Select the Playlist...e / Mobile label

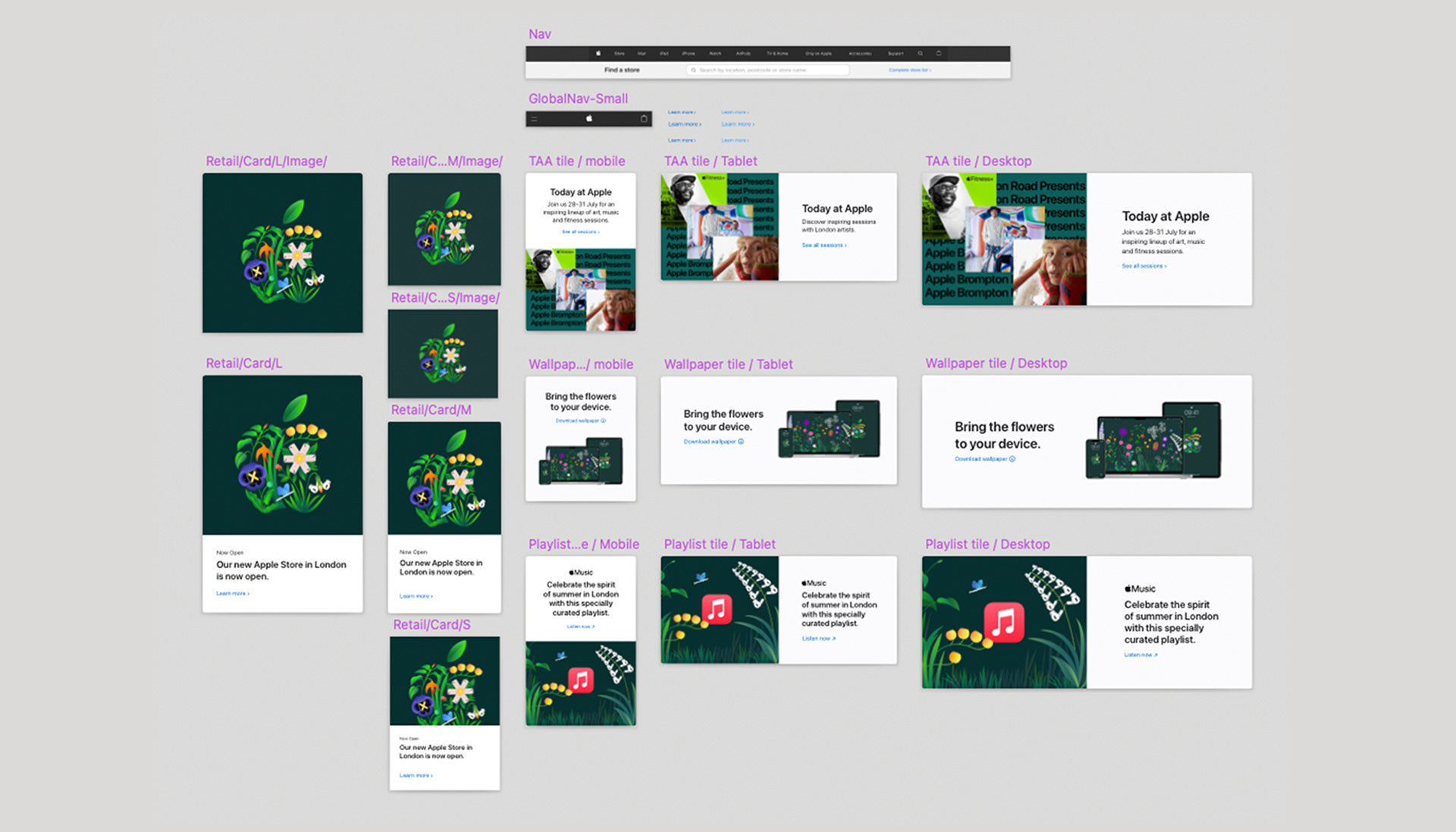coord(583,545)
